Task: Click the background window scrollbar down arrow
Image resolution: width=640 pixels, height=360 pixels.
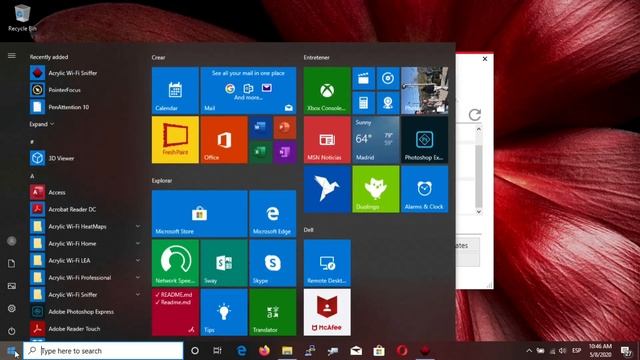Action: click(x=479, y=212)
